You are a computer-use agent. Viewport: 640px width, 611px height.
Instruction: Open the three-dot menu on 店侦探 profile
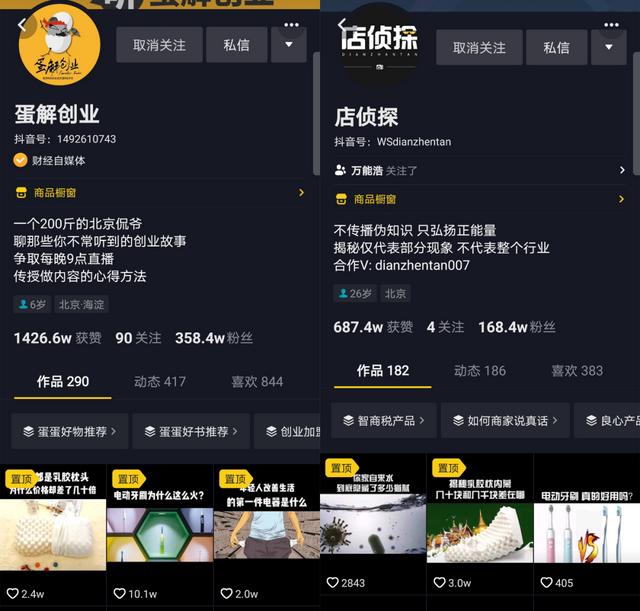pyautogui.click(x=611, y=25)
